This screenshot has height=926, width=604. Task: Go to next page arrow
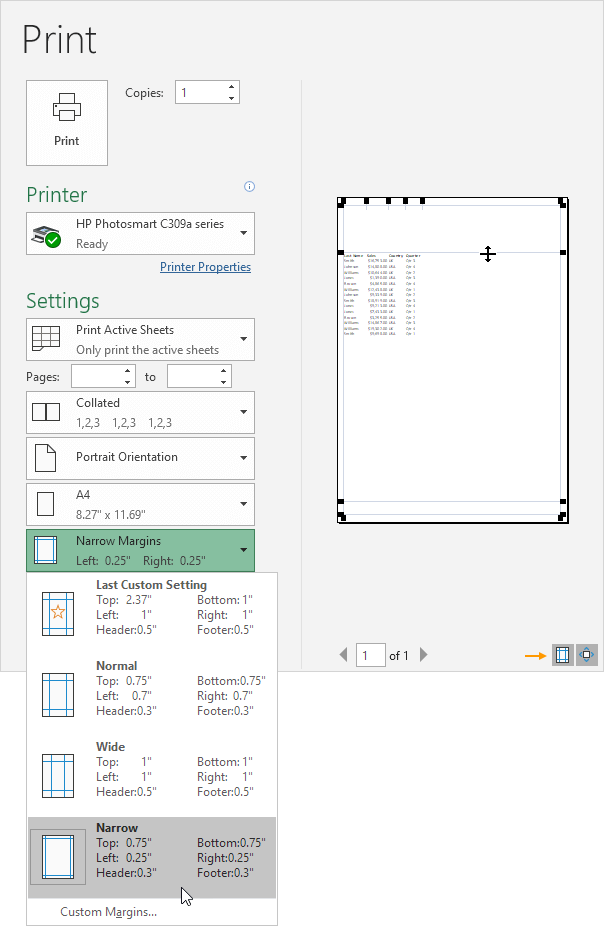424,655
